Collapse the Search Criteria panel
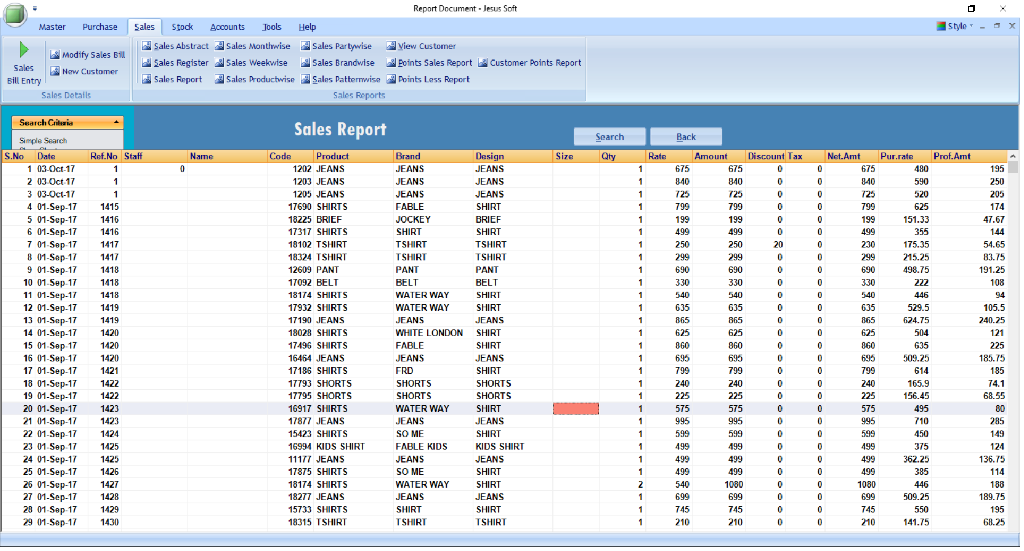This screenshot has width=1024, height=551. point(117,122)
